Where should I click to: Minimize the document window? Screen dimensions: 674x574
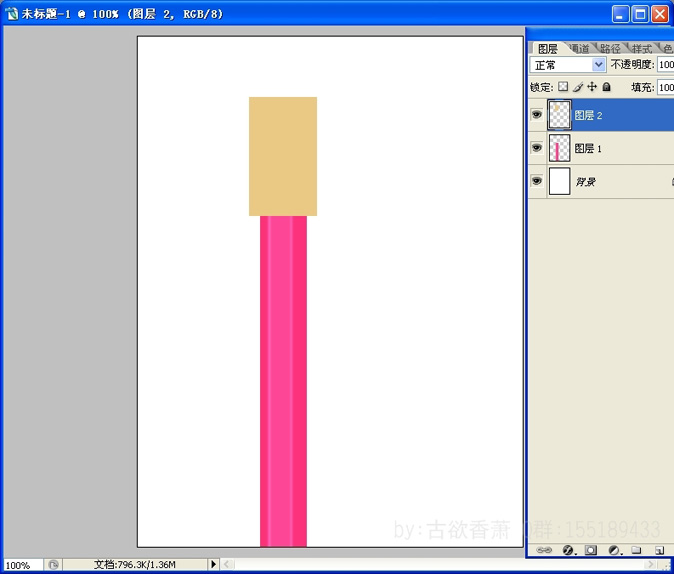tap(620, 14)
